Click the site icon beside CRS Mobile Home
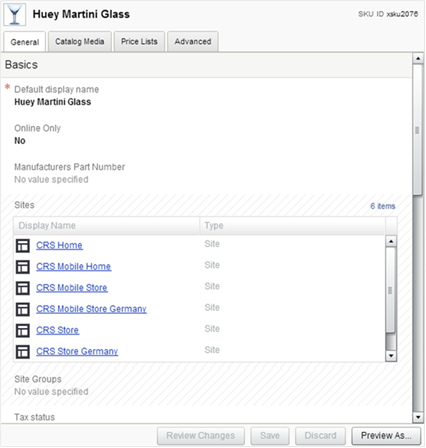Image resolution: width=426 pixels, height=448 pixels. (23, 267)
